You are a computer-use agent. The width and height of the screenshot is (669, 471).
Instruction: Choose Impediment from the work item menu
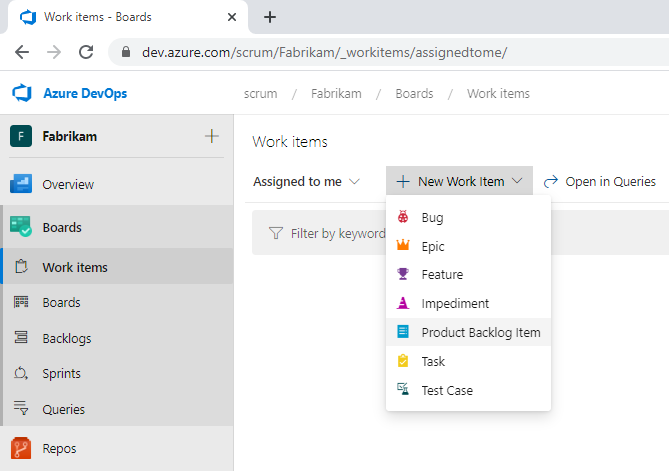pyautogui.click(x=468, y=303)
